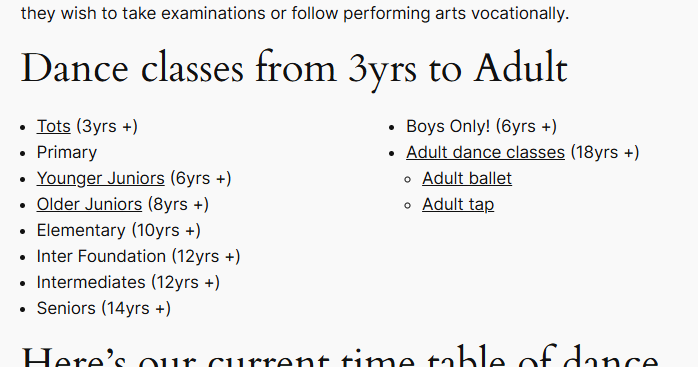Follow the Older Juniors link
Screen dimensions: 698x367
click(89, 204)
